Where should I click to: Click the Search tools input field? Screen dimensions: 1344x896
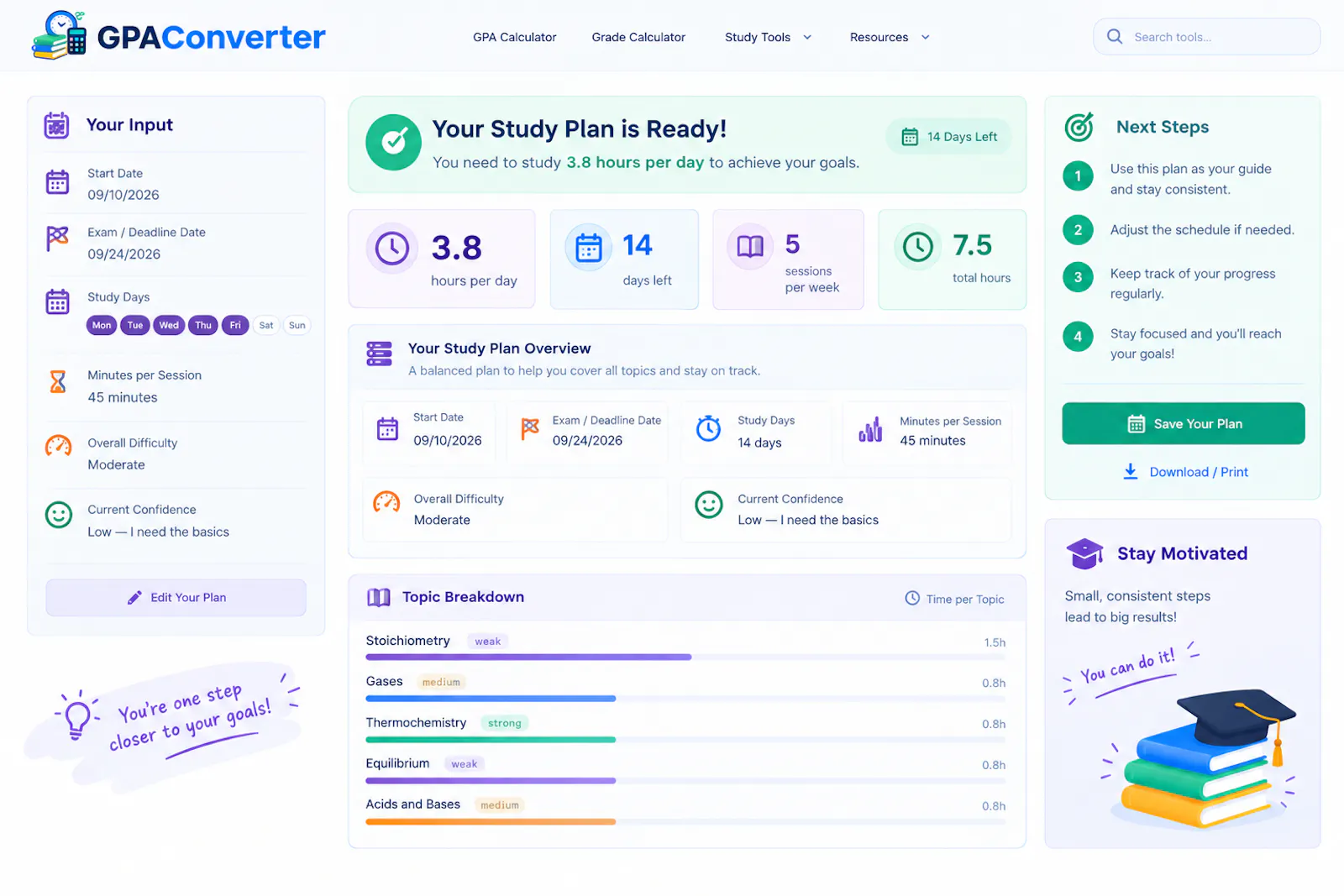[x=1206, y=37]
